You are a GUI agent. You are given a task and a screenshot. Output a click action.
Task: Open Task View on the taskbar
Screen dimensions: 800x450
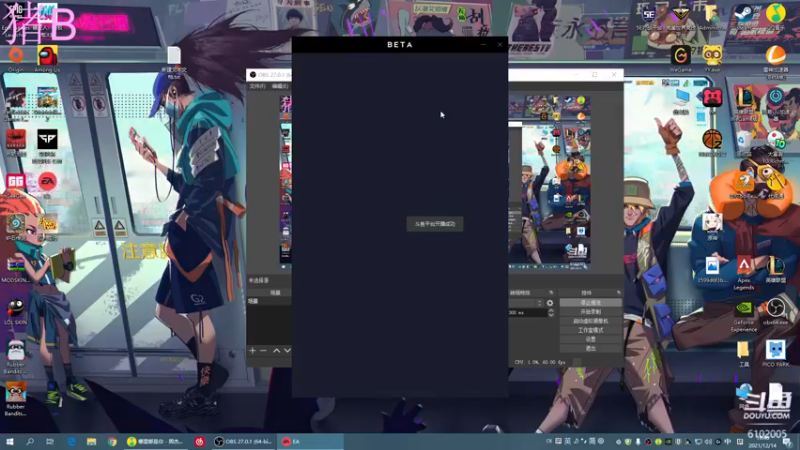pyautogui.click(x=50, y=441)
